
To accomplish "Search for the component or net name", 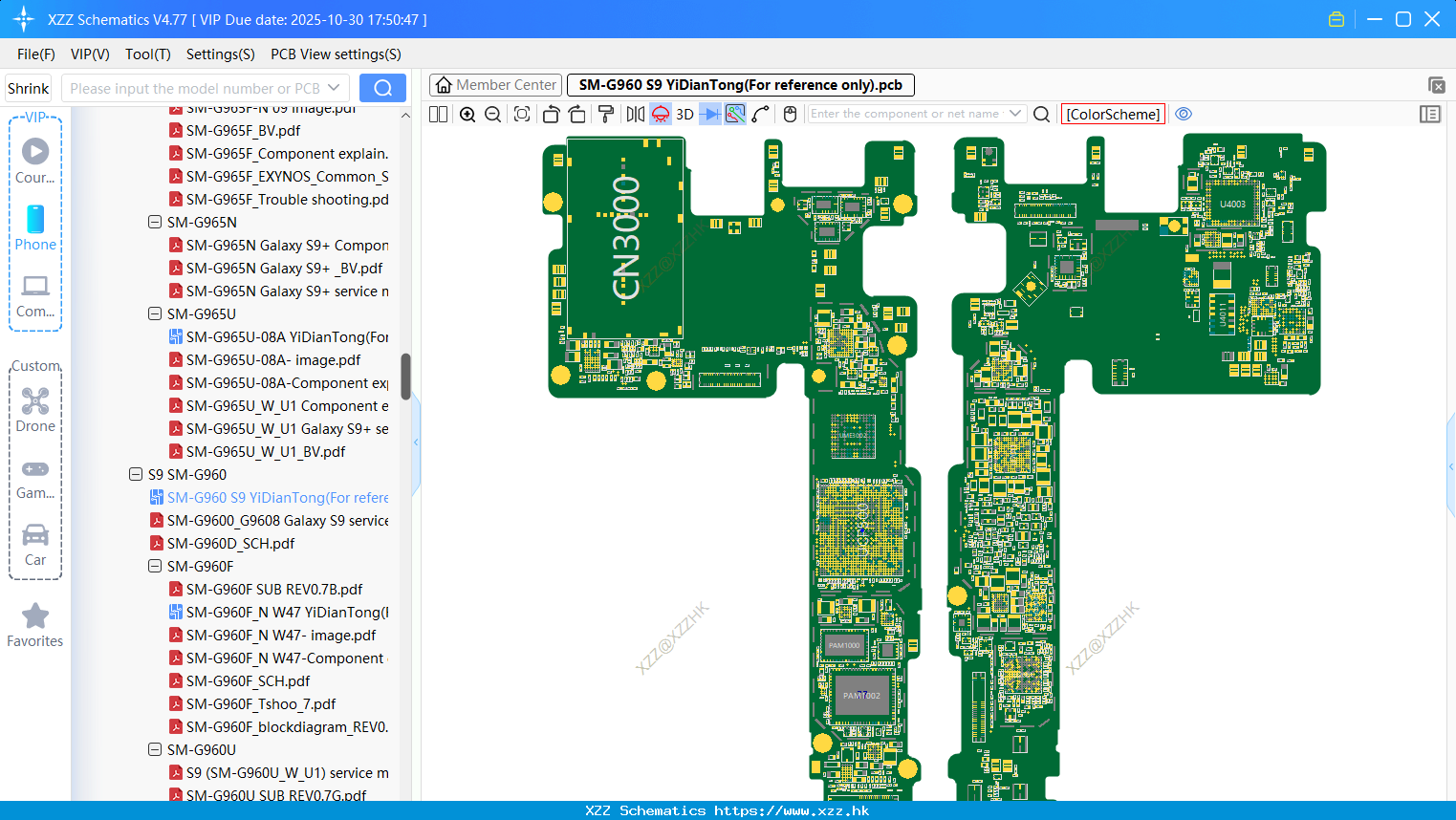I will (1042, 114).
